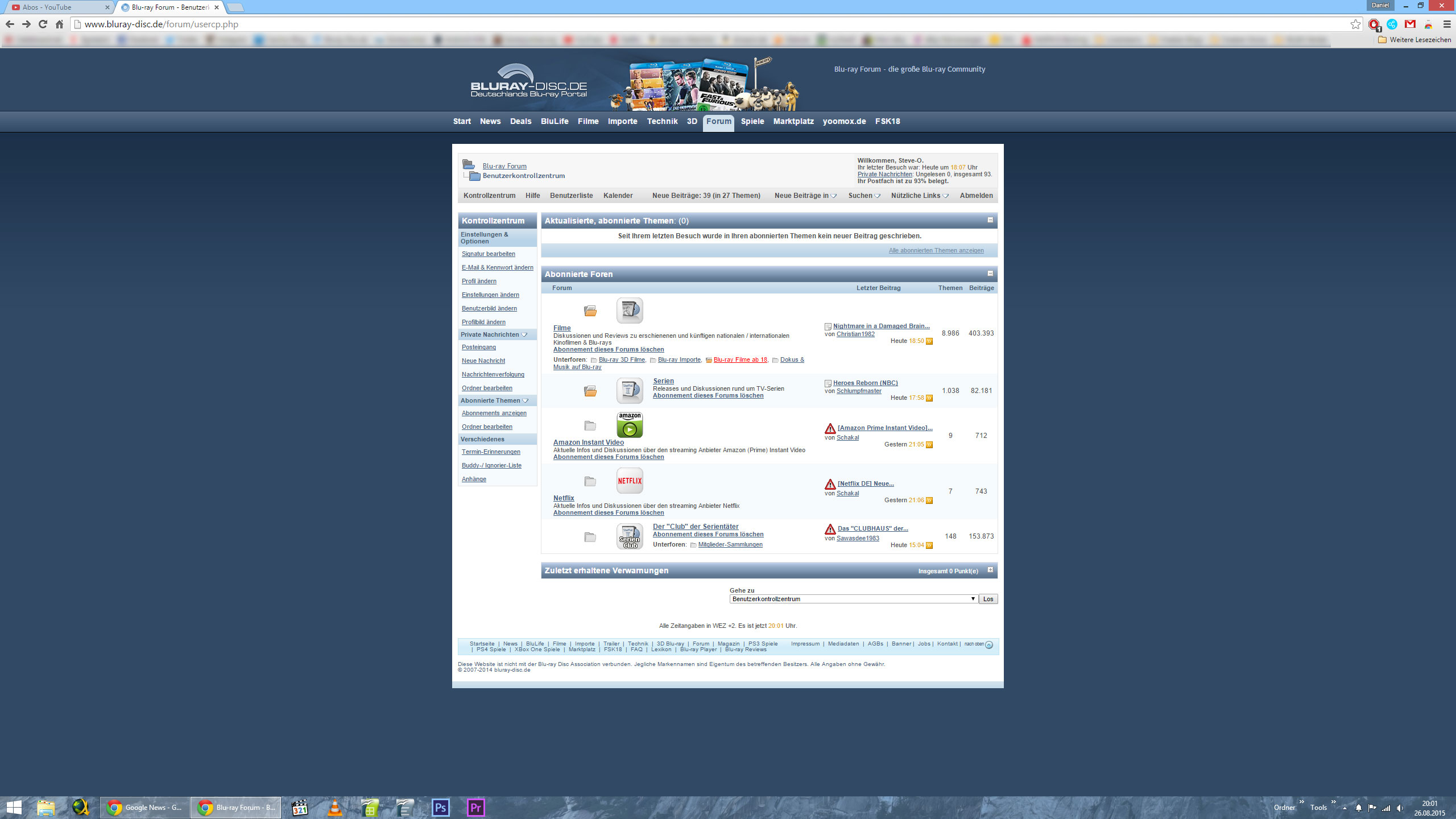Collapse the Aktualisierte abonnierte Themen section
Viewport: 1456px width, 819px height.
point(990,220)
